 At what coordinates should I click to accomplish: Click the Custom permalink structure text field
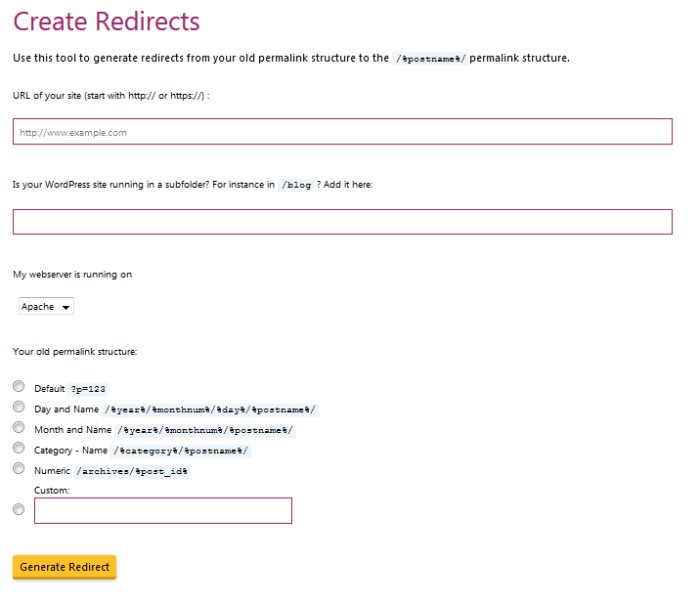coord(163,511)
